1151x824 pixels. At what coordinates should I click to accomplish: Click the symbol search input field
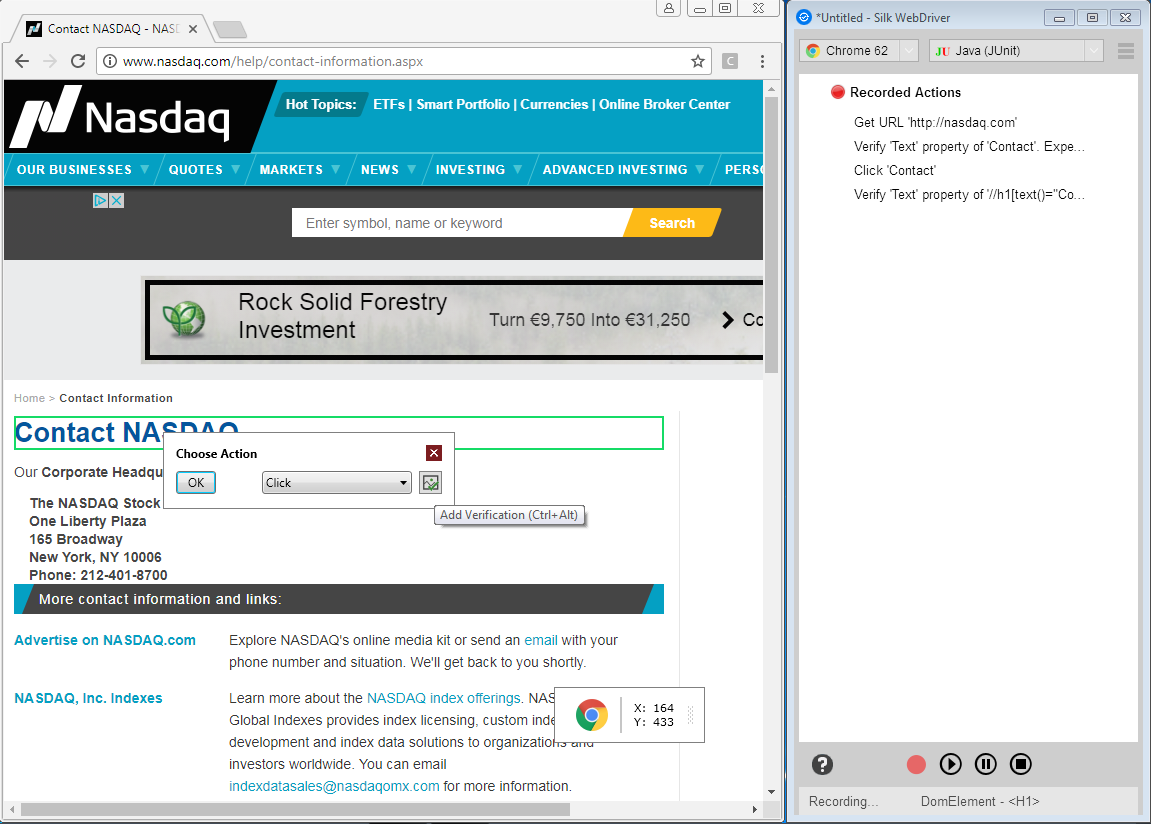[x=459, y=223]
